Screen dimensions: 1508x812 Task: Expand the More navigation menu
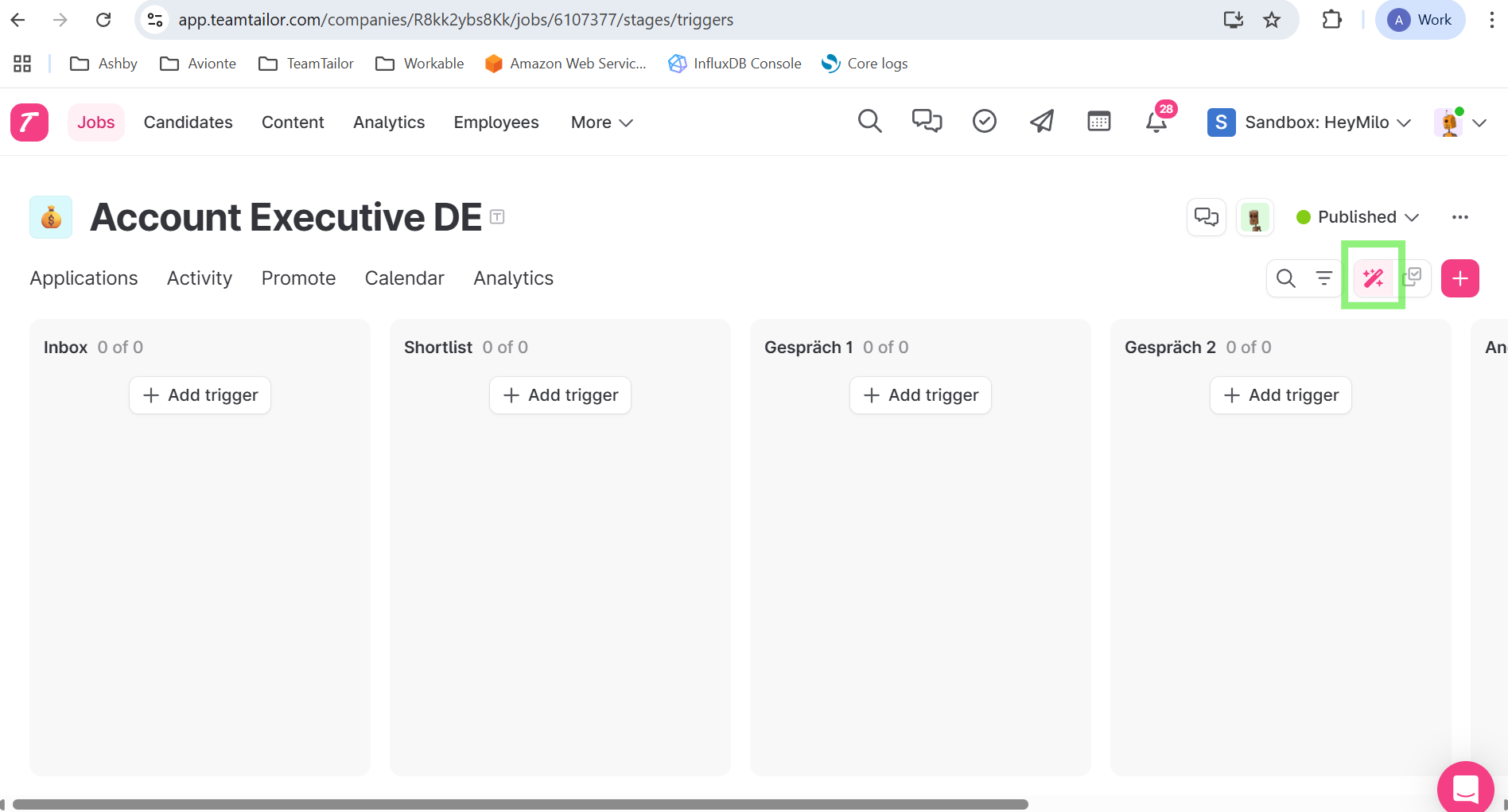click(601, 122)
